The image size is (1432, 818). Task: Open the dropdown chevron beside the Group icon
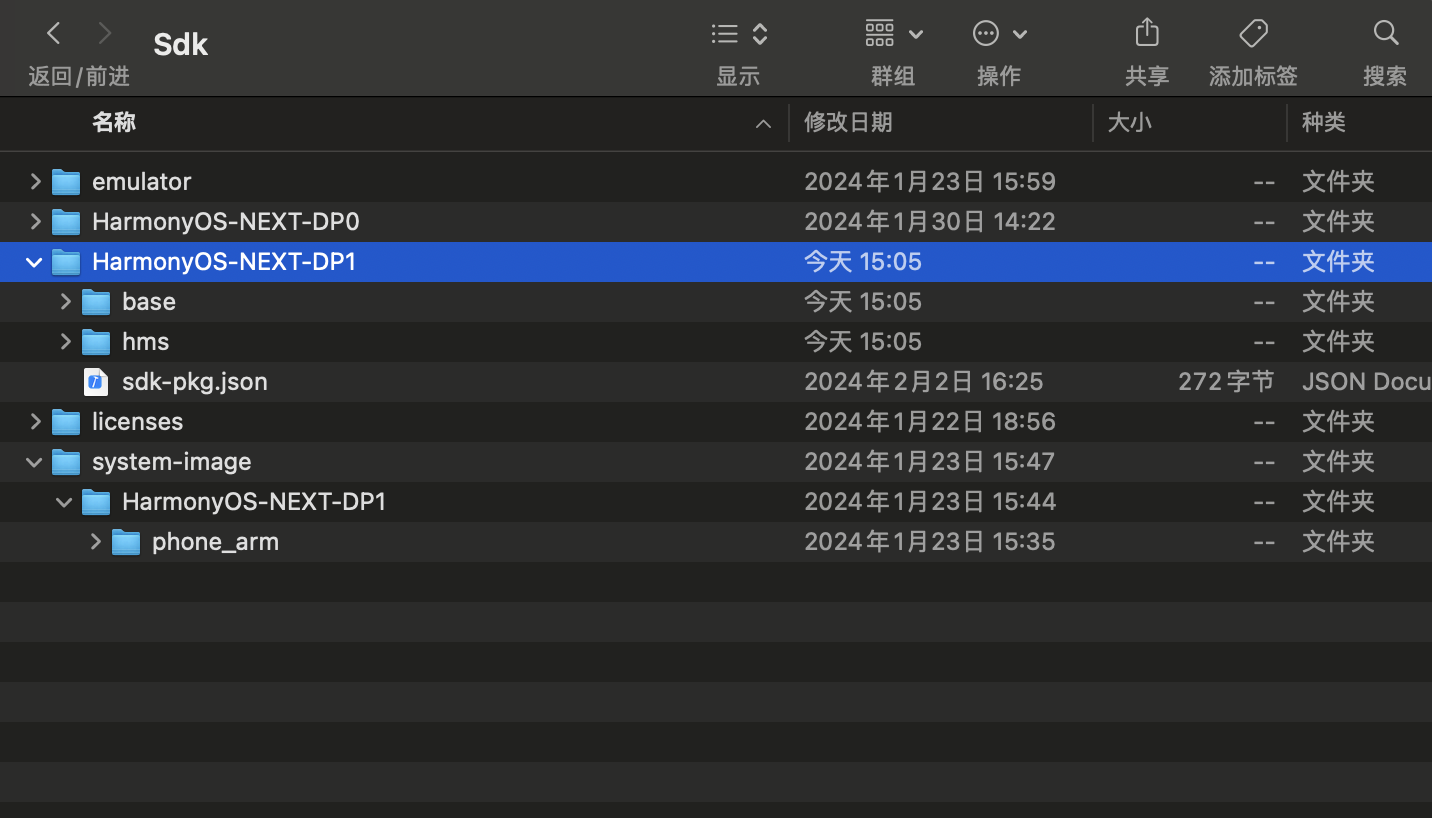[916, 35]
